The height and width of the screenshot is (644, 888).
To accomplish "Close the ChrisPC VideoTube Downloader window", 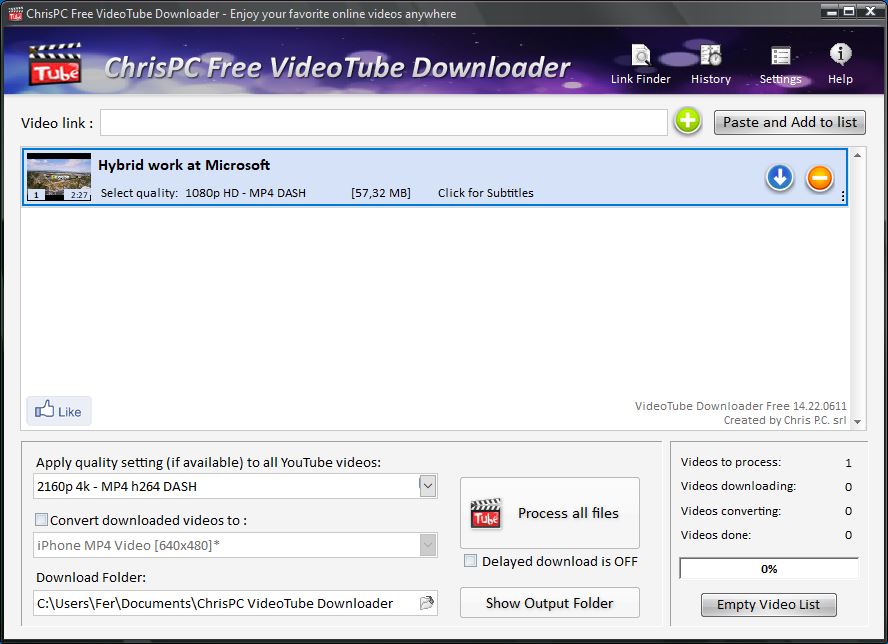I will tap(870, 11).
